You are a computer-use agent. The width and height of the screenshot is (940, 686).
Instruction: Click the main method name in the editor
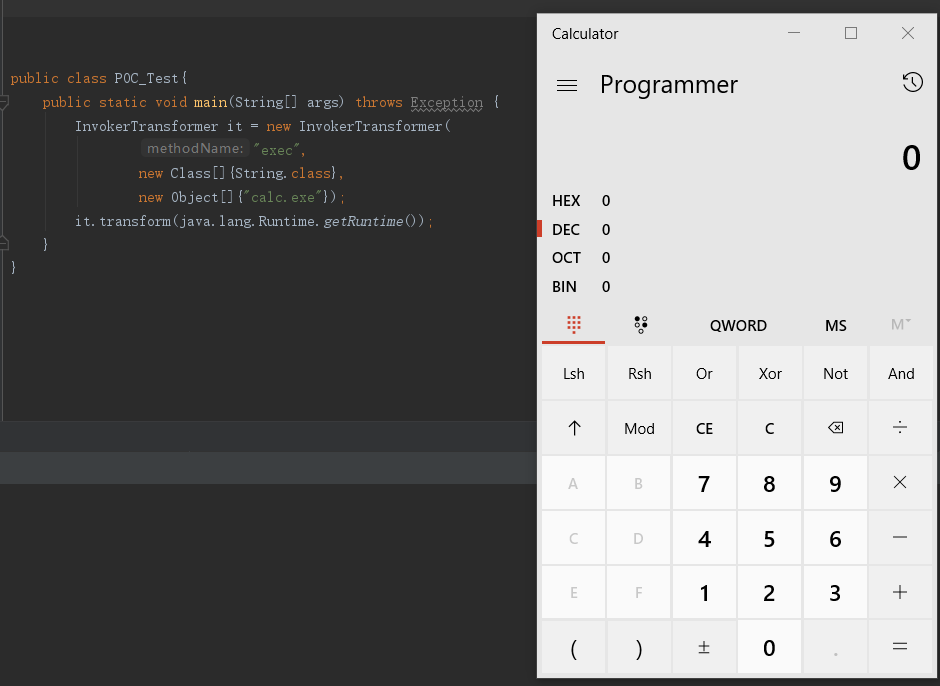click(210, 103)
